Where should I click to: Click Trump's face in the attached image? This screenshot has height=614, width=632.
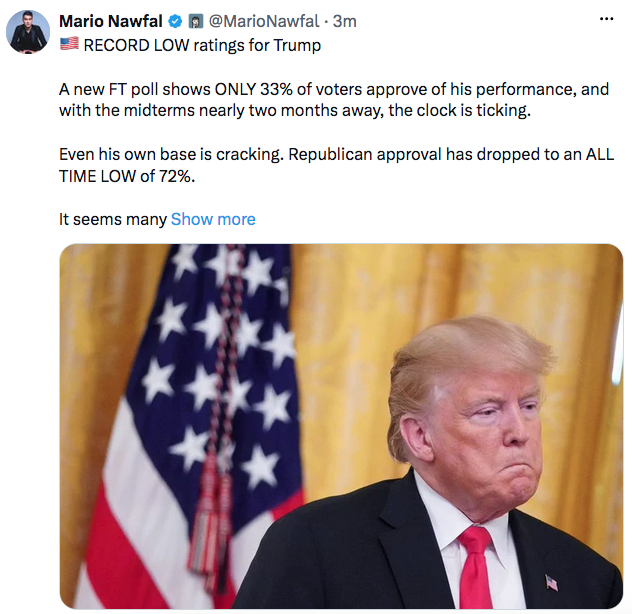490,435
